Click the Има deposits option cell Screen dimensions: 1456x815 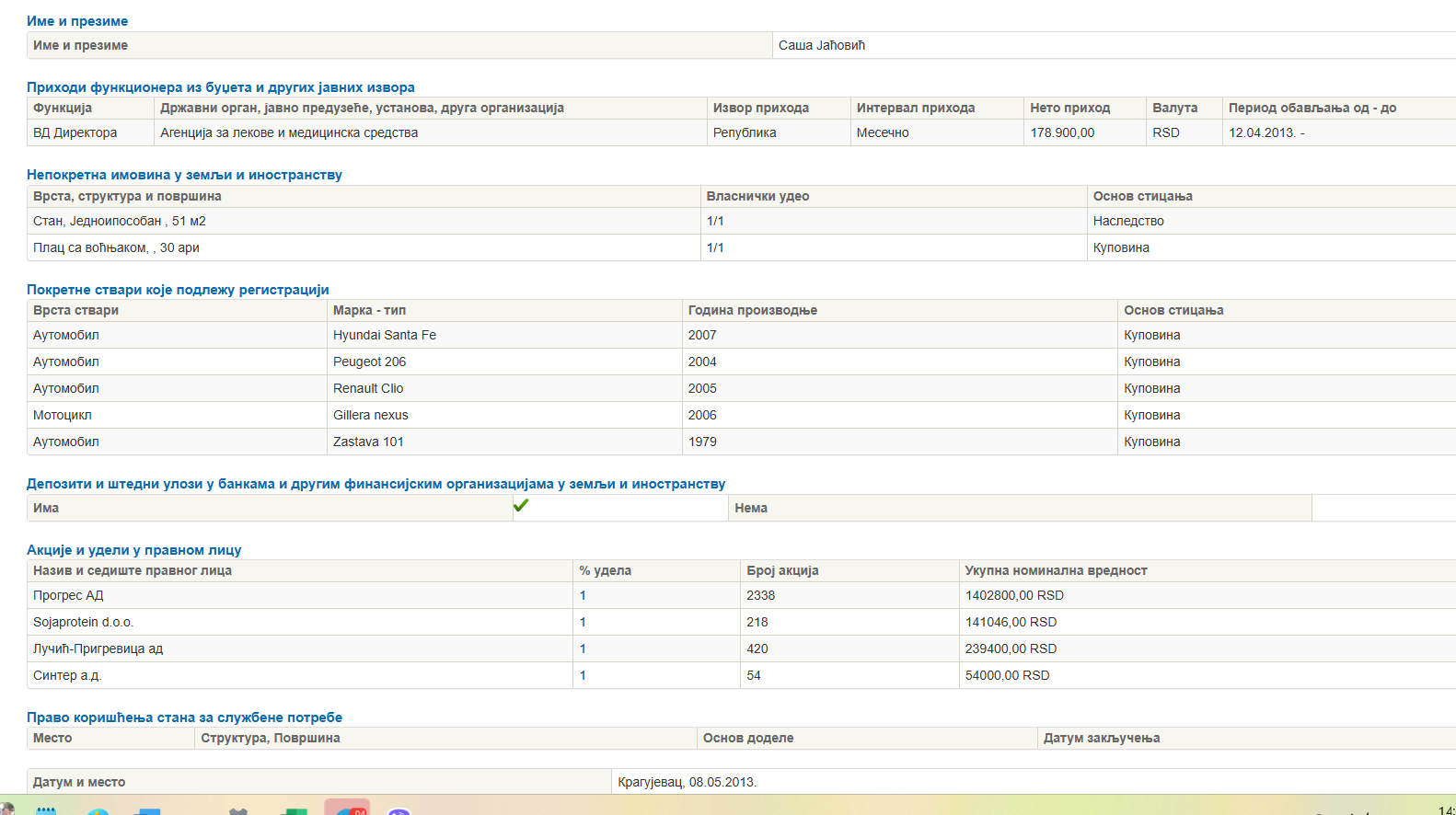tap(46, 508)
